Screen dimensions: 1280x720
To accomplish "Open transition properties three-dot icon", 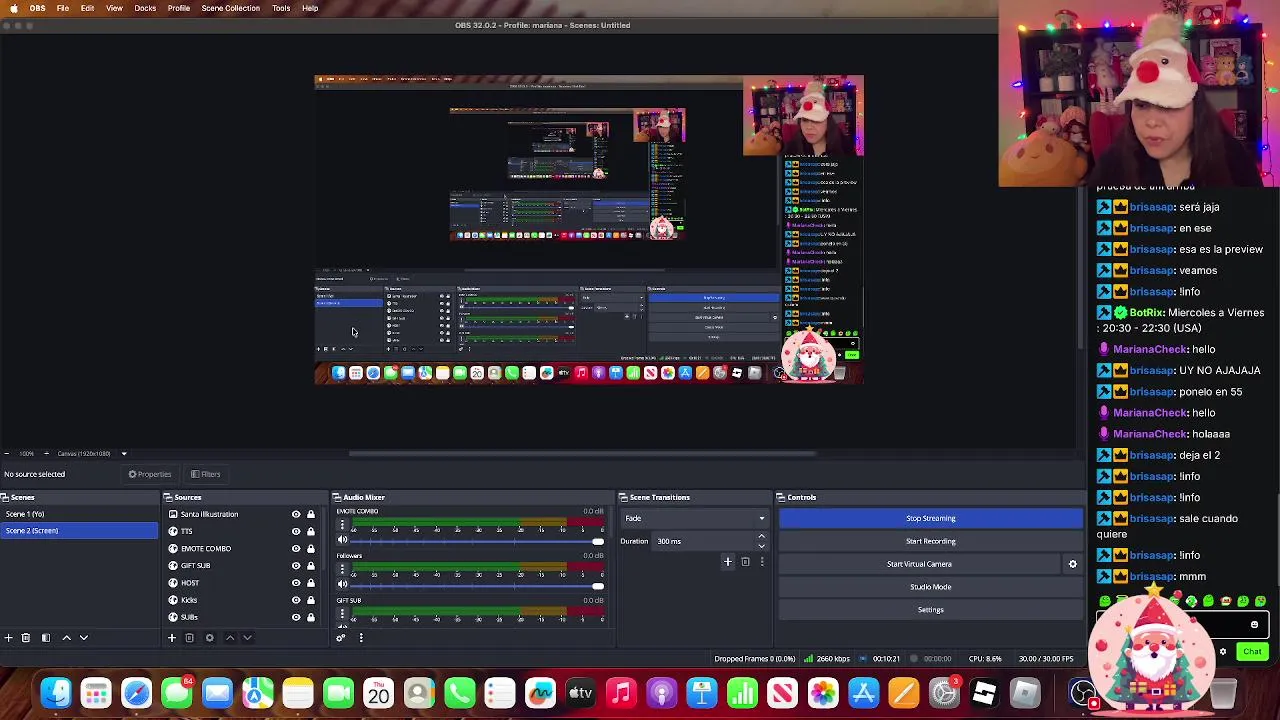I will (762, 562).
